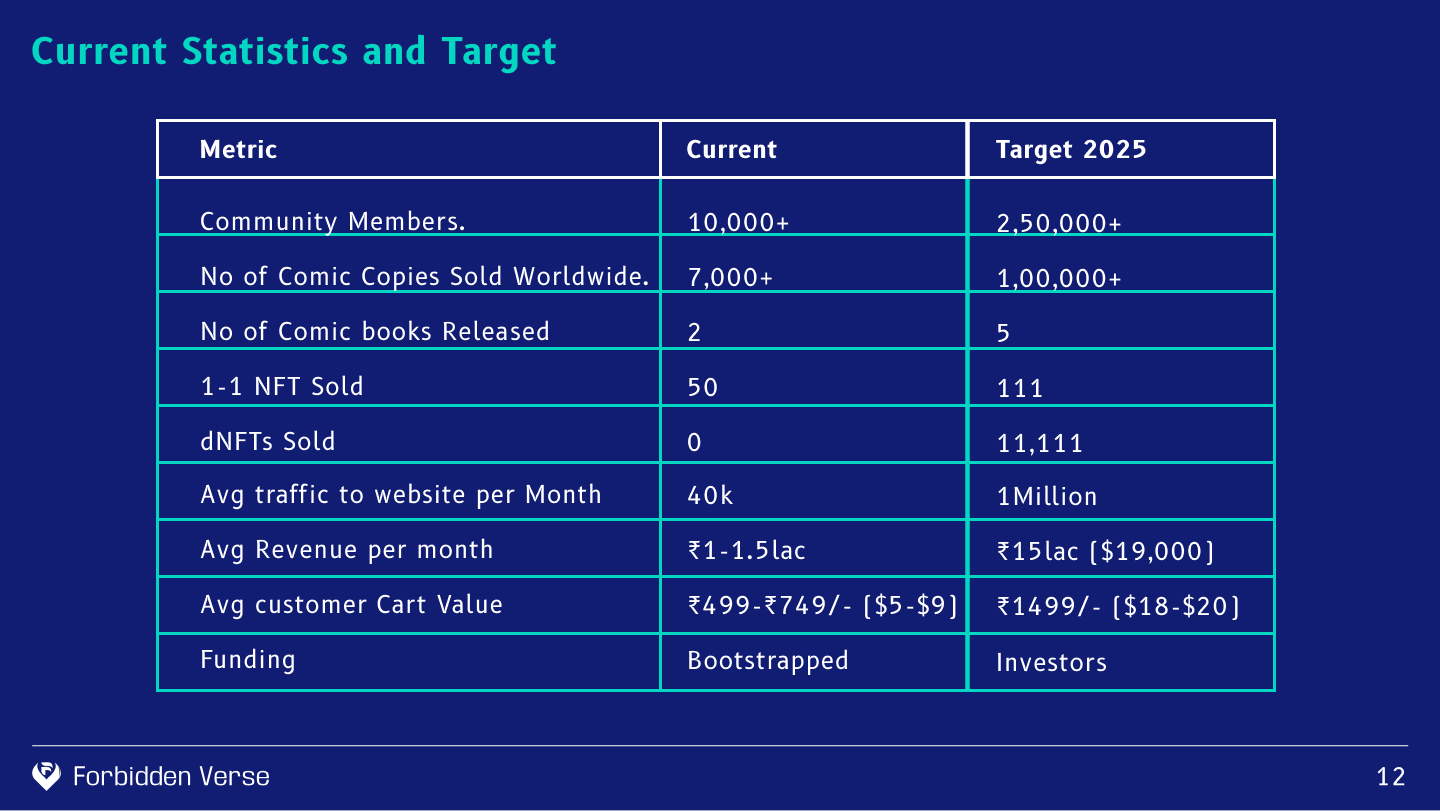
Task: Click the 1Million target traffic cell
Action: click(x=1047, y=496)
